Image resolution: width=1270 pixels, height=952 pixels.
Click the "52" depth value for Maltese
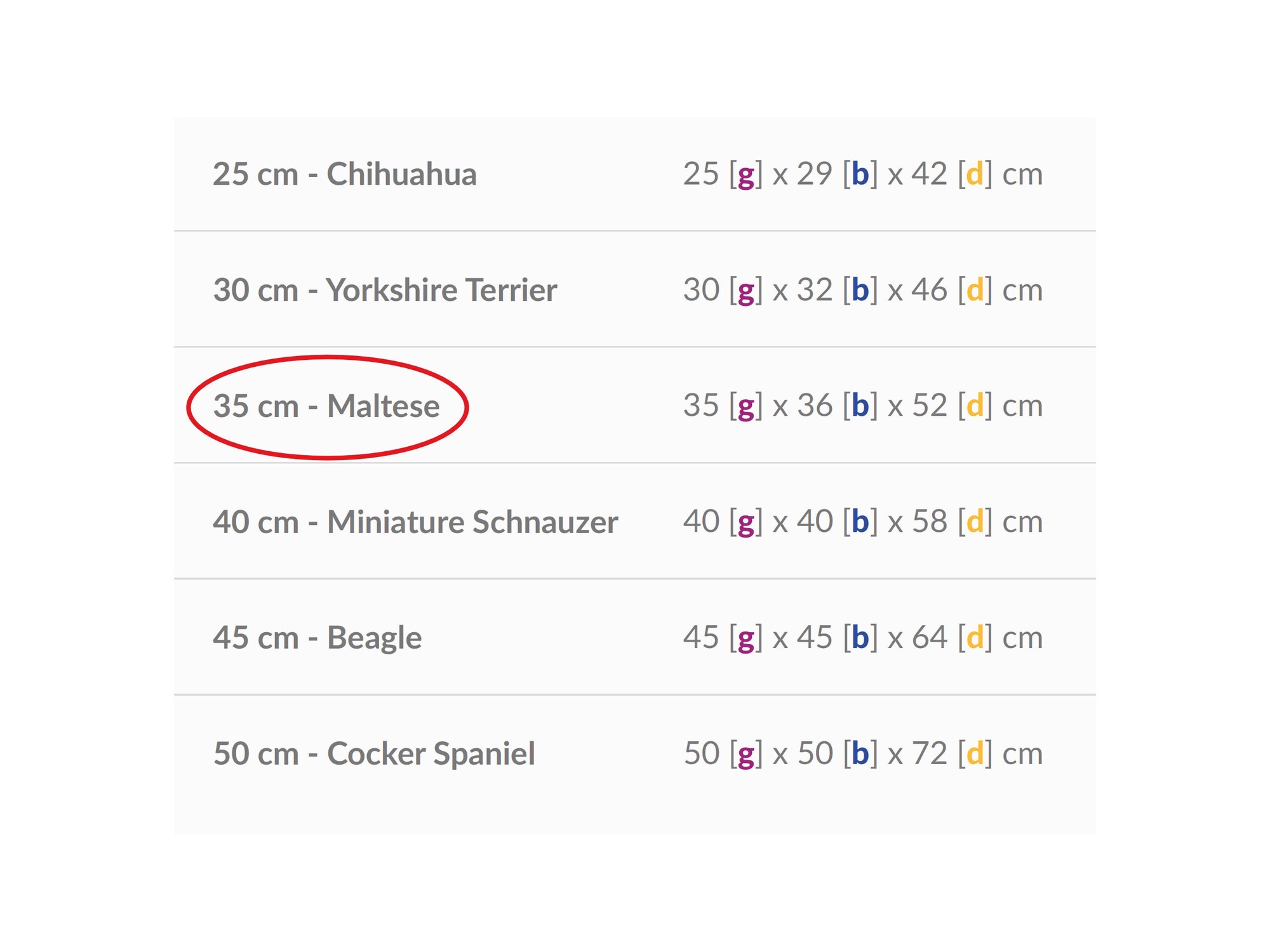point(930,406)
